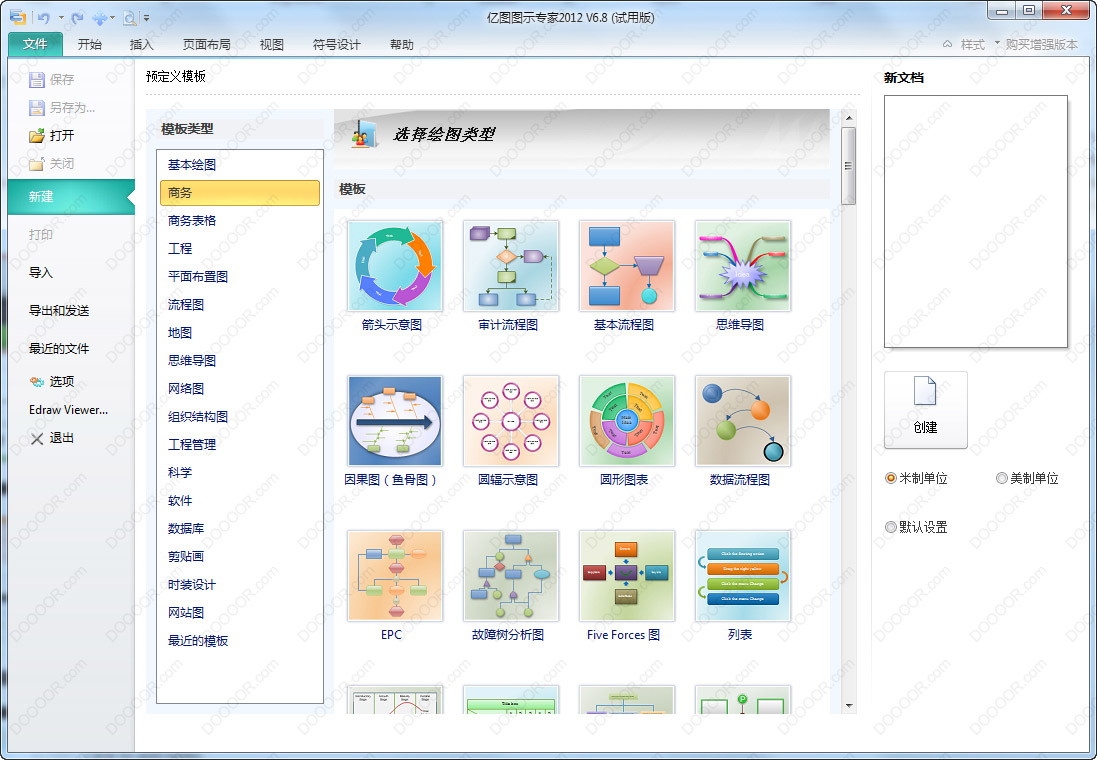1097x760 pixels.
Task: Choose the 圆形图表 template thumbnail
Action: [627, 421]
